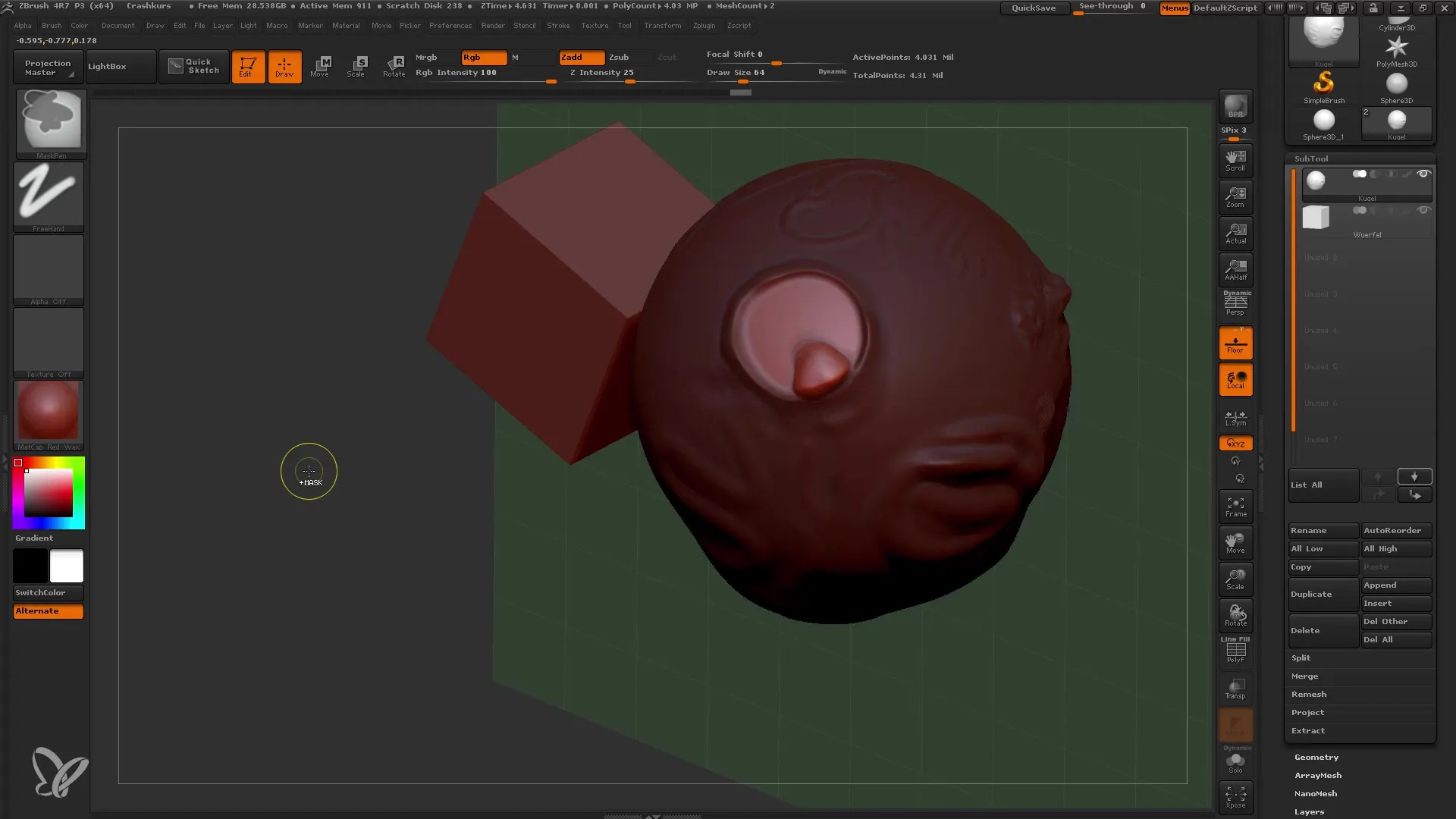Select the Scale tool in toolbar
Image resolution: width=1456 pixels, height=819 pixels.
pos(356,66)
